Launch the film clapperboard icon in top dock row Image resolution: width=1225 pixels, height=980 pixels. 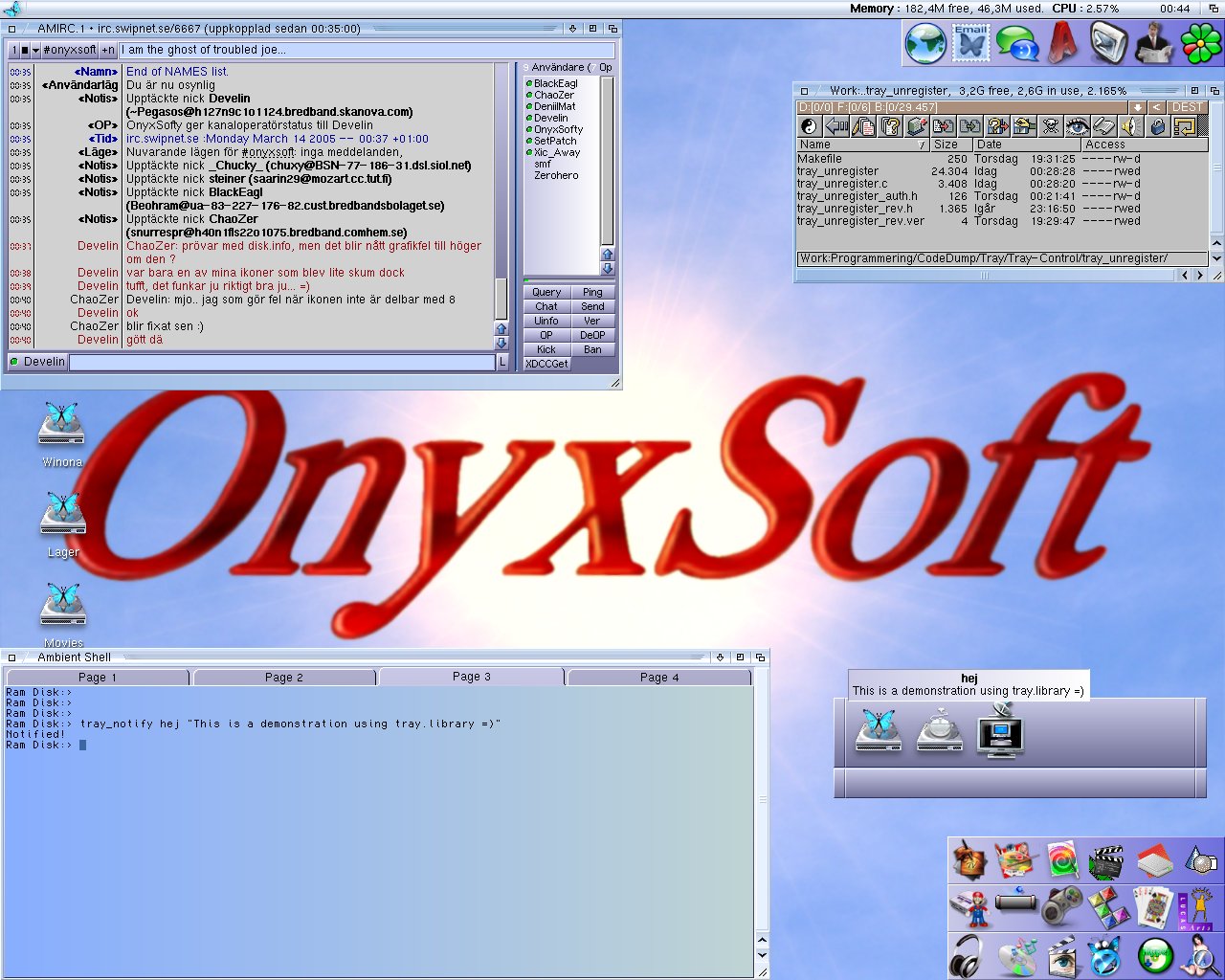pos(1107,861)
